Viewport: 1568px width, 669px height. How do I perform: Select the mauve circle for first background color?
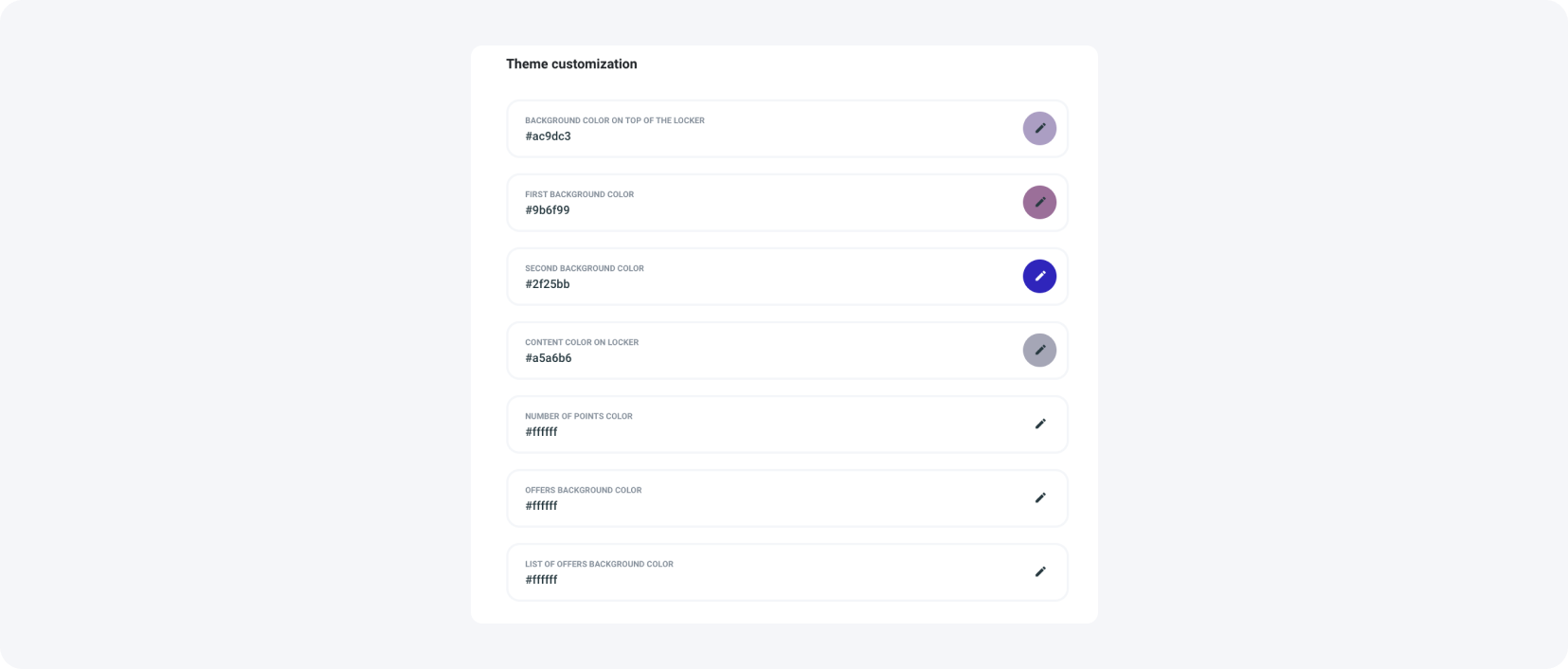pos(1039,202)
